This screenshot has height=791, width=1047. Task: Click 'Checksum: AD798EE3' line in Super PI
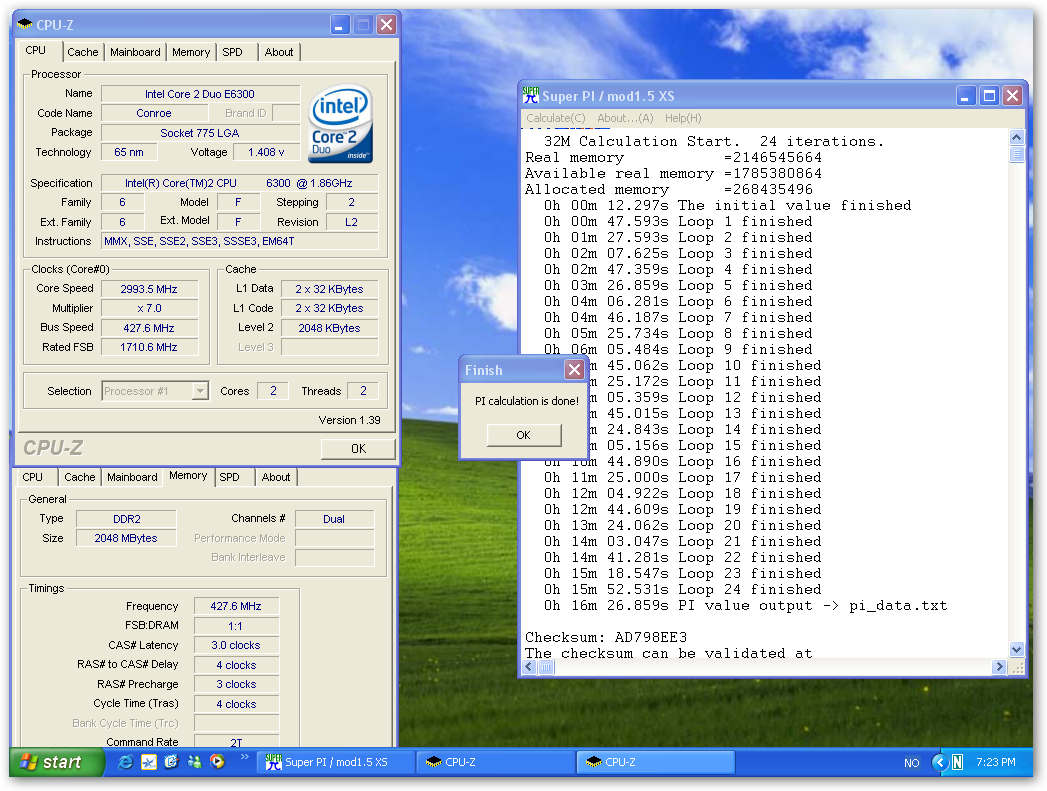606,637
